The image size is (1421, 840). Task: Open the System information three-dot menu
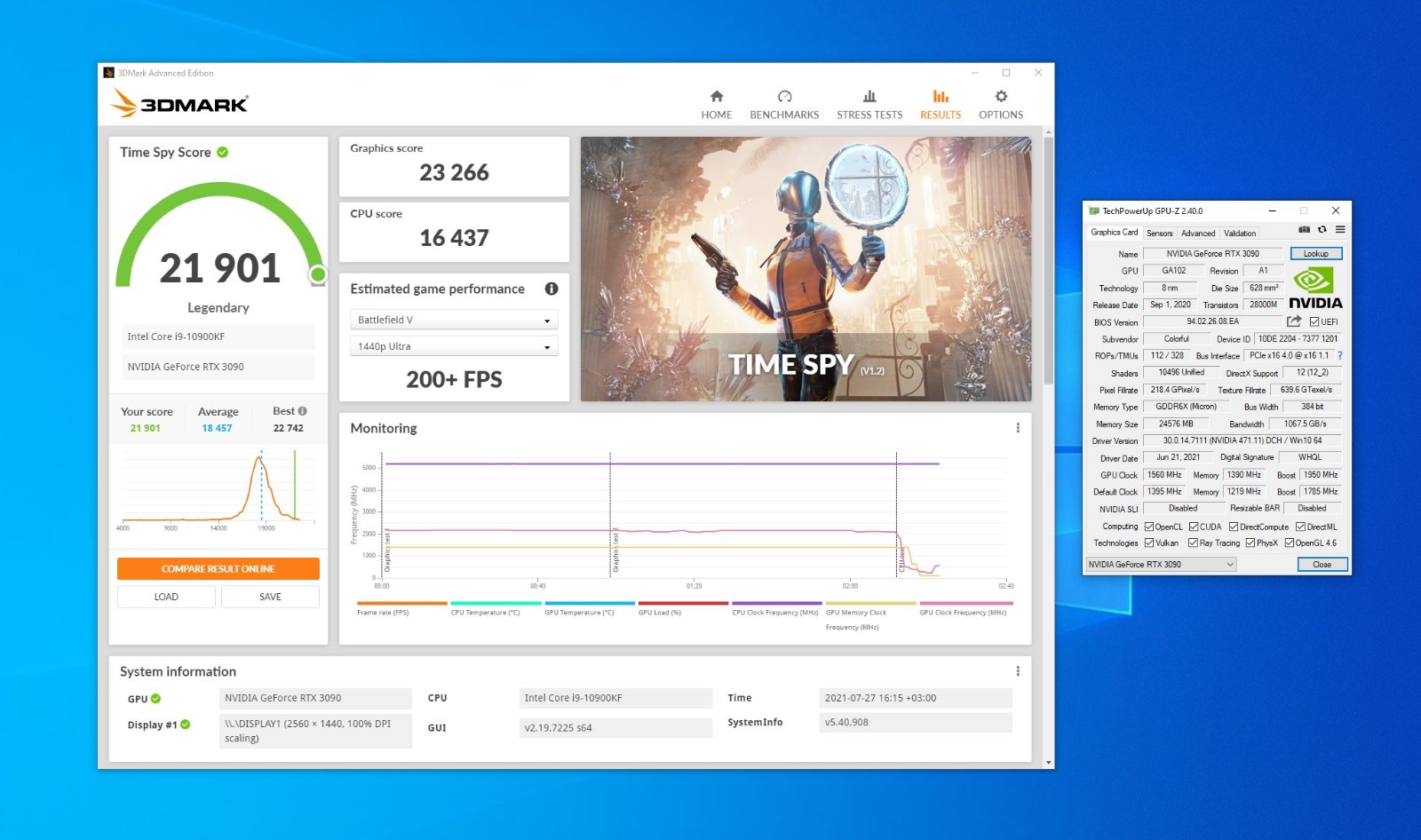[x=1018, y=671]
